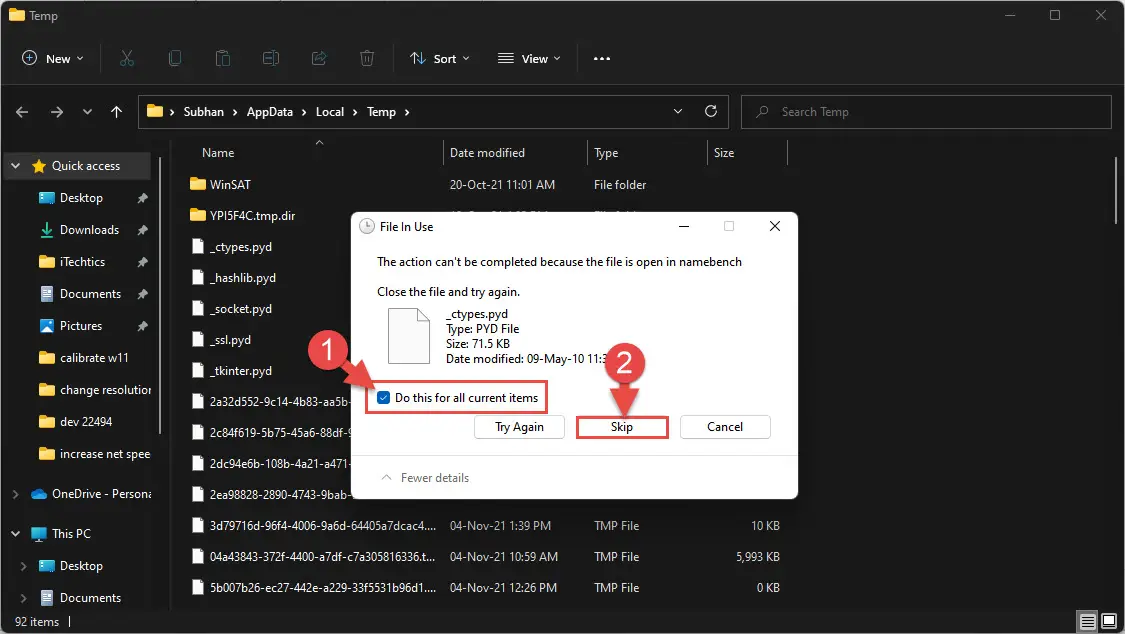Click the _hashlib.pyd file icon
Image resolution: width=1125 pixels, height=634 pixels.
click(198, 278)
